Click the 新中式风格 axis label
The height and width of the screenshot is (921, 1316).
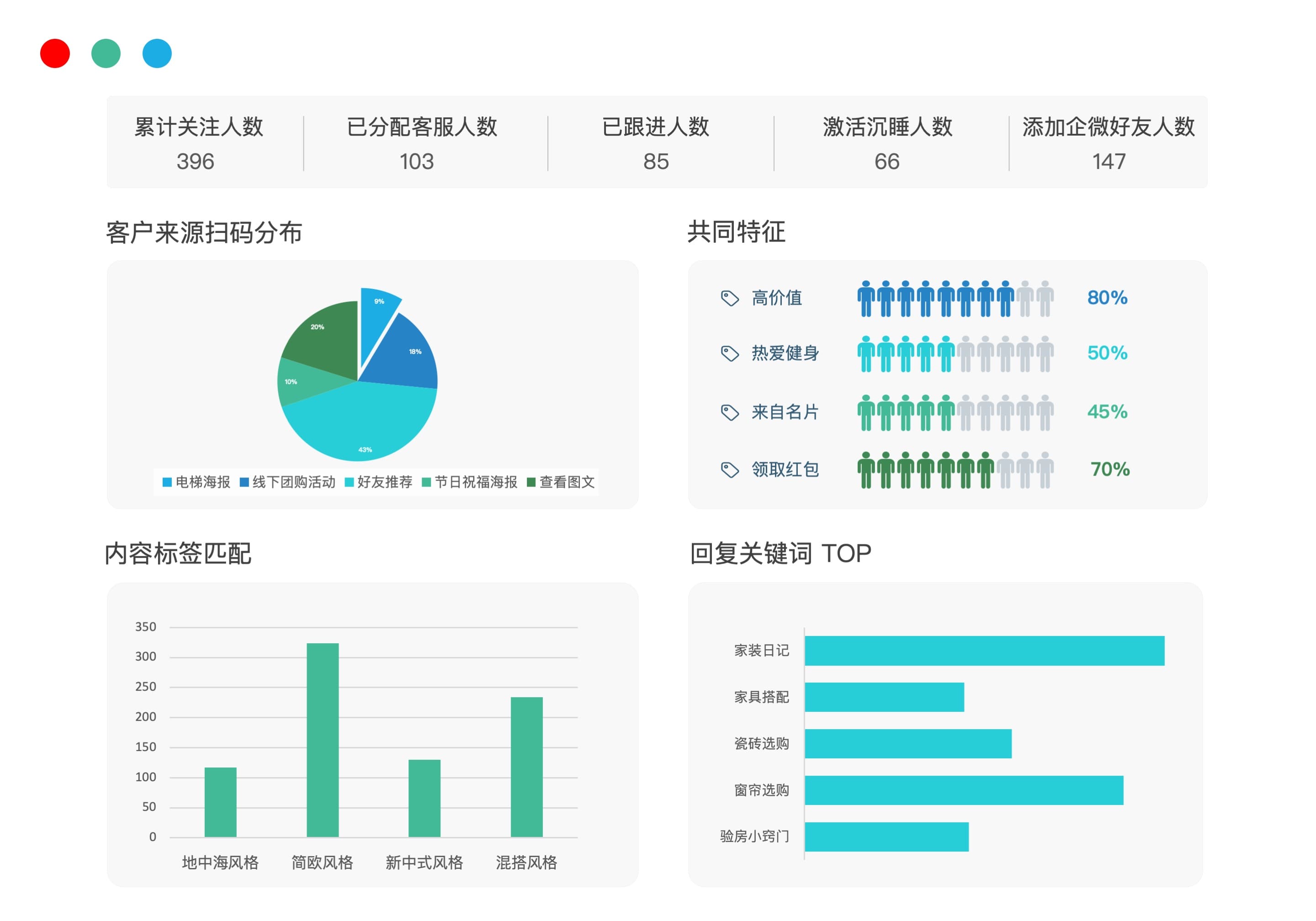pyautogui.click(x=424, y=863)
